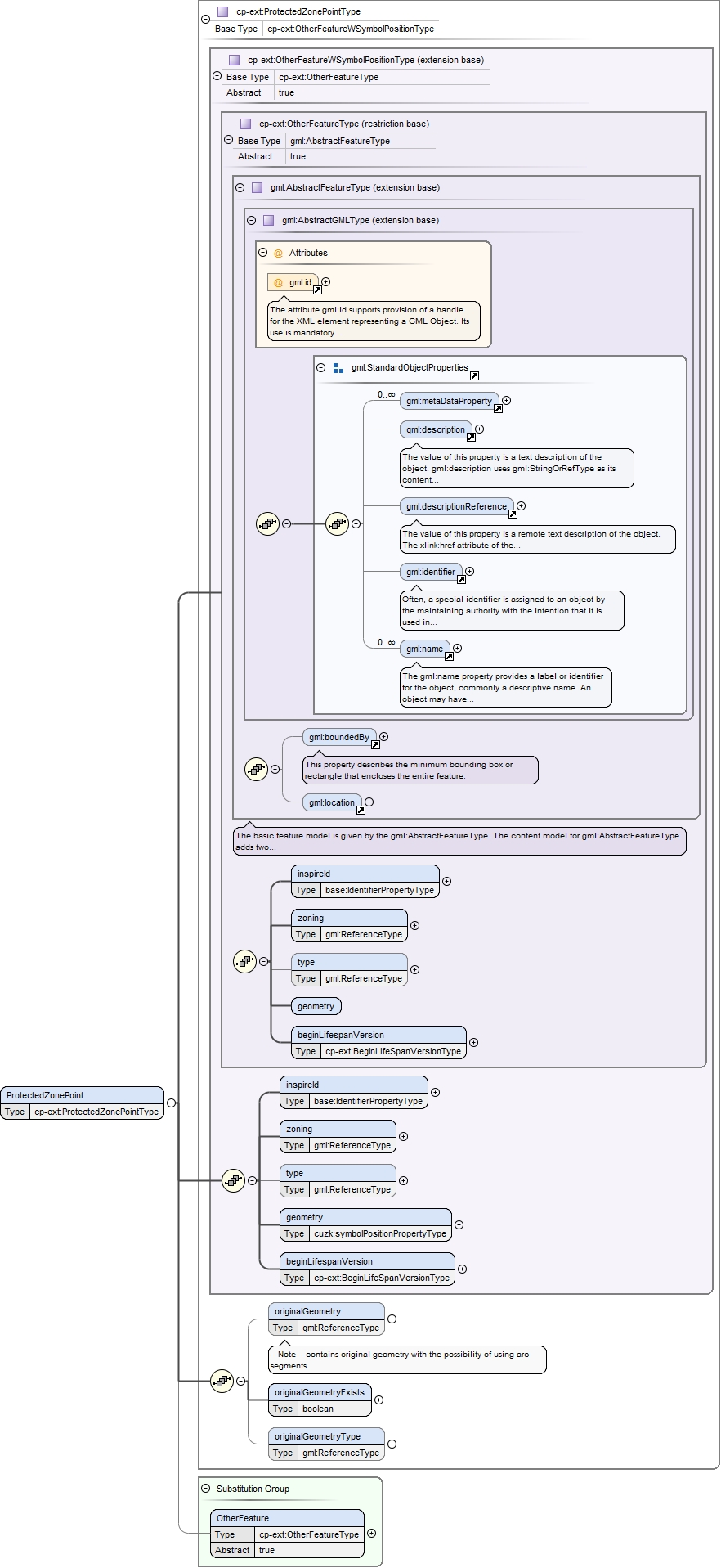Click sequence compositor left of StandardObjectProperties children
This screenshot has height=1568, width=721.
(337, 523)
